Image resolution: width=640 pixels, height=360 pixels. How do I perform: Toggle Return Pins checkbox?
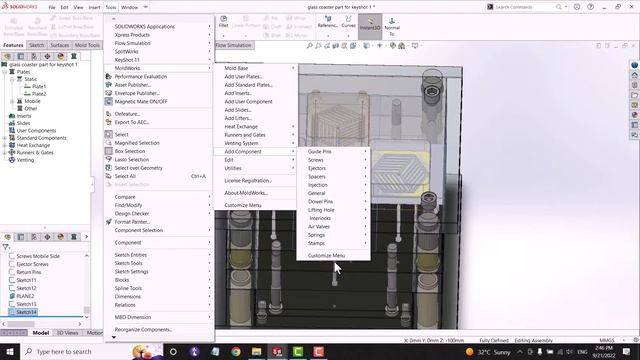[12, 272]
